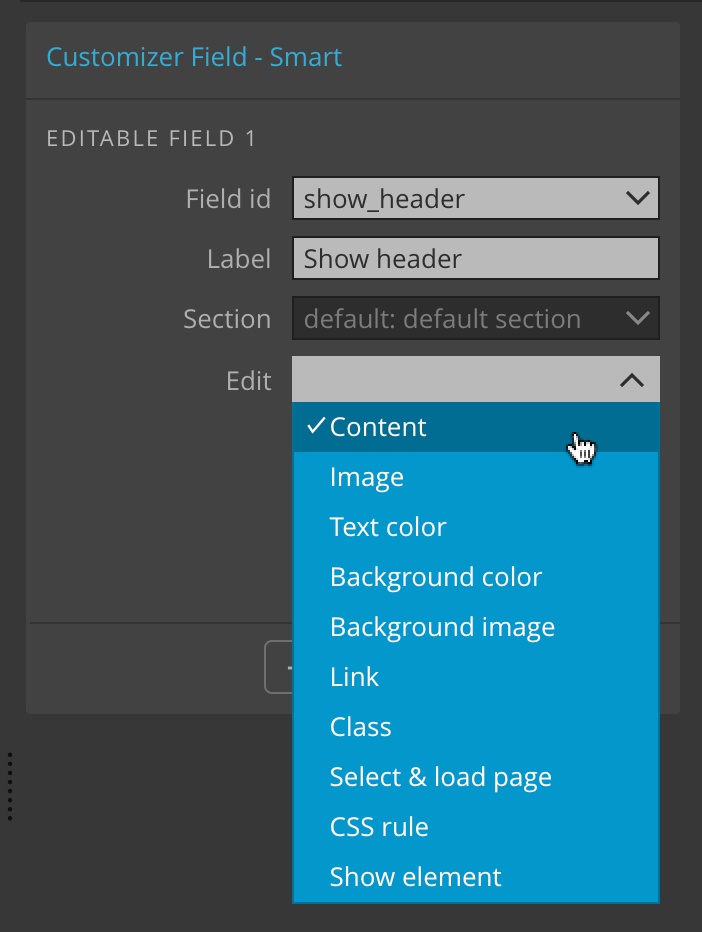702x932 pixels.
Task: Choose Background color from the Edit list
Action: tap(476, 577)
